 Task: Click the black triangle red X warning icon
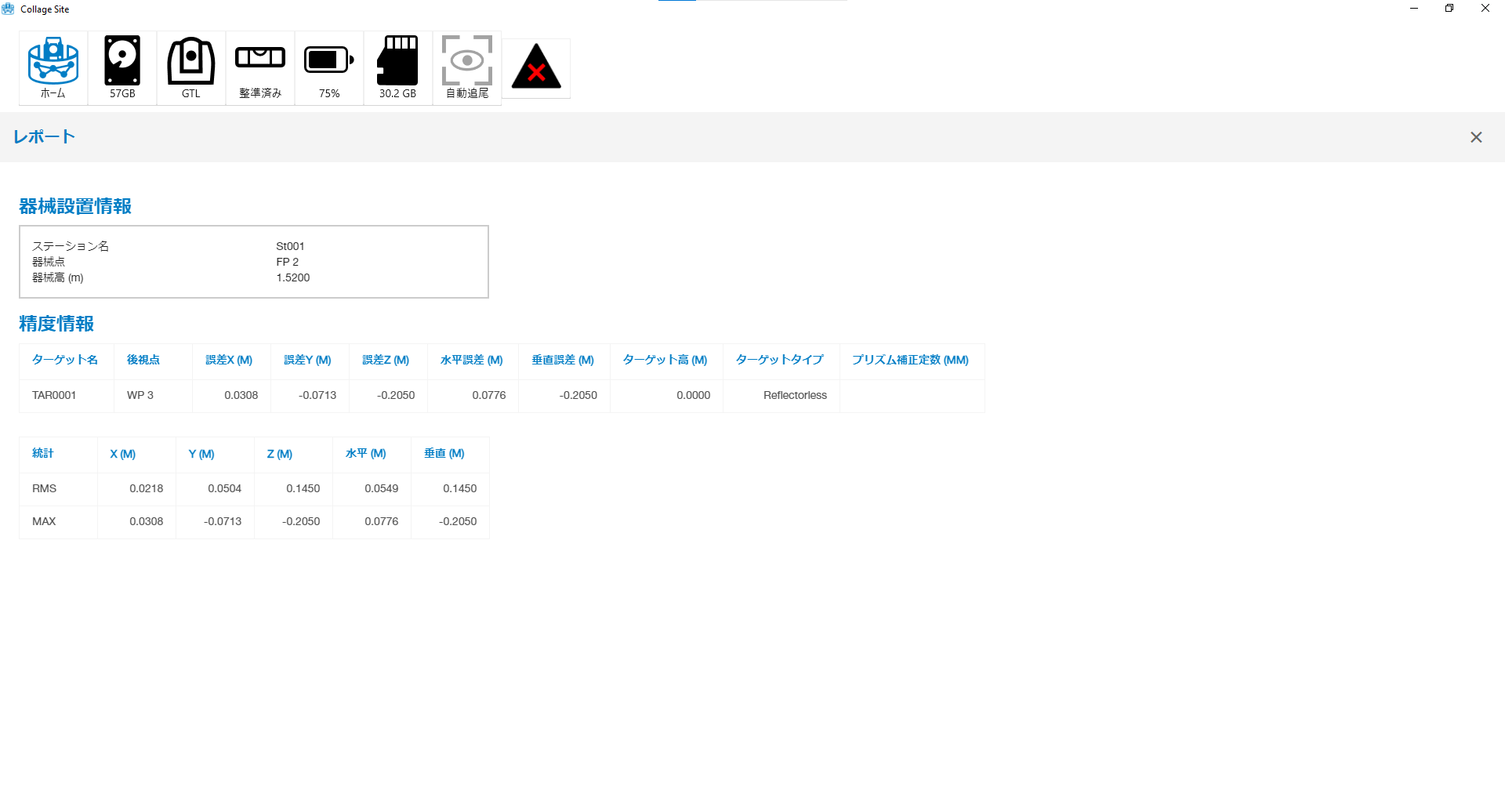pos(536,68)
